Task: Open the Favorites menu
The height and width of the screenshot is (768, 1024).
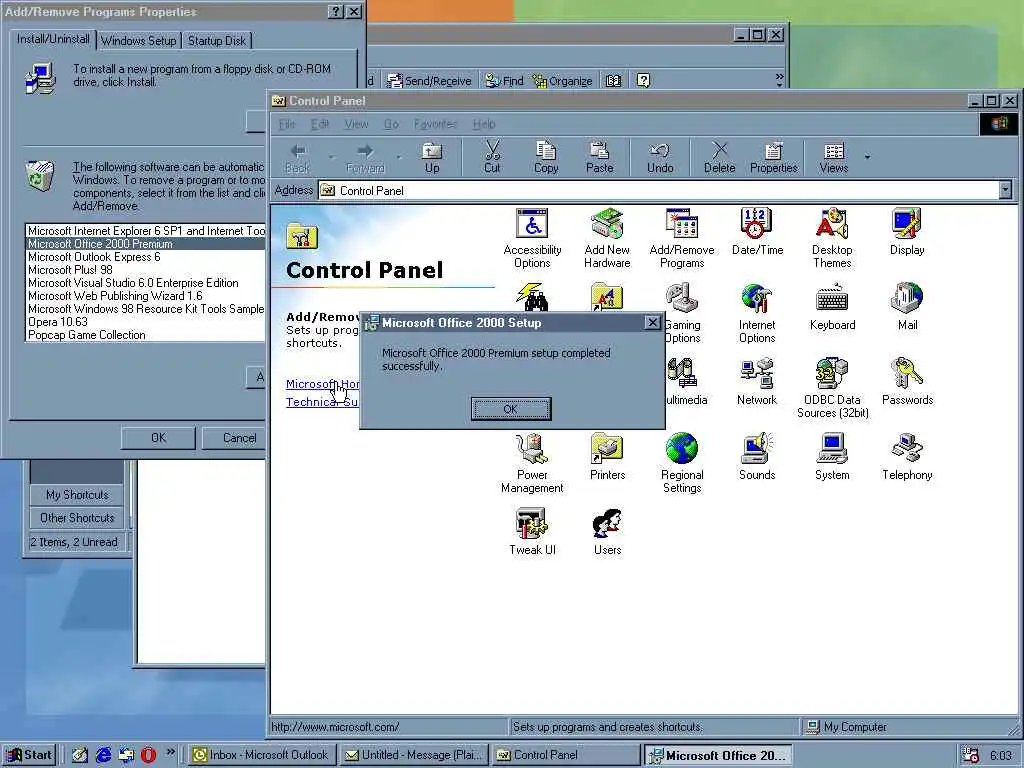Action: click(x=435, y=124)
